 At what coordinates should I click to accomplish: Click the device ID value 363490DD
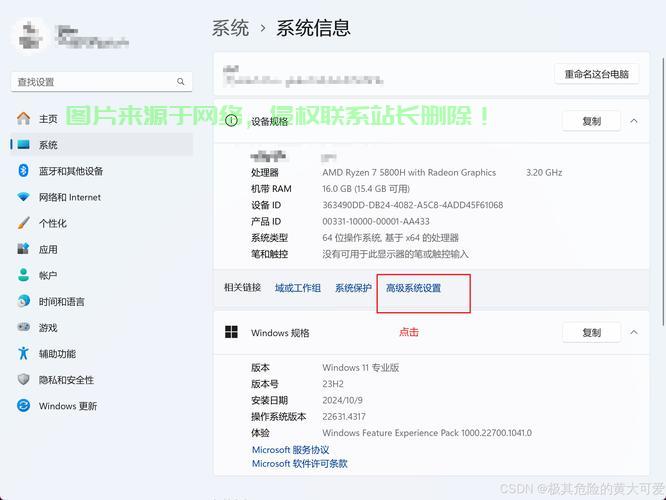412,205
